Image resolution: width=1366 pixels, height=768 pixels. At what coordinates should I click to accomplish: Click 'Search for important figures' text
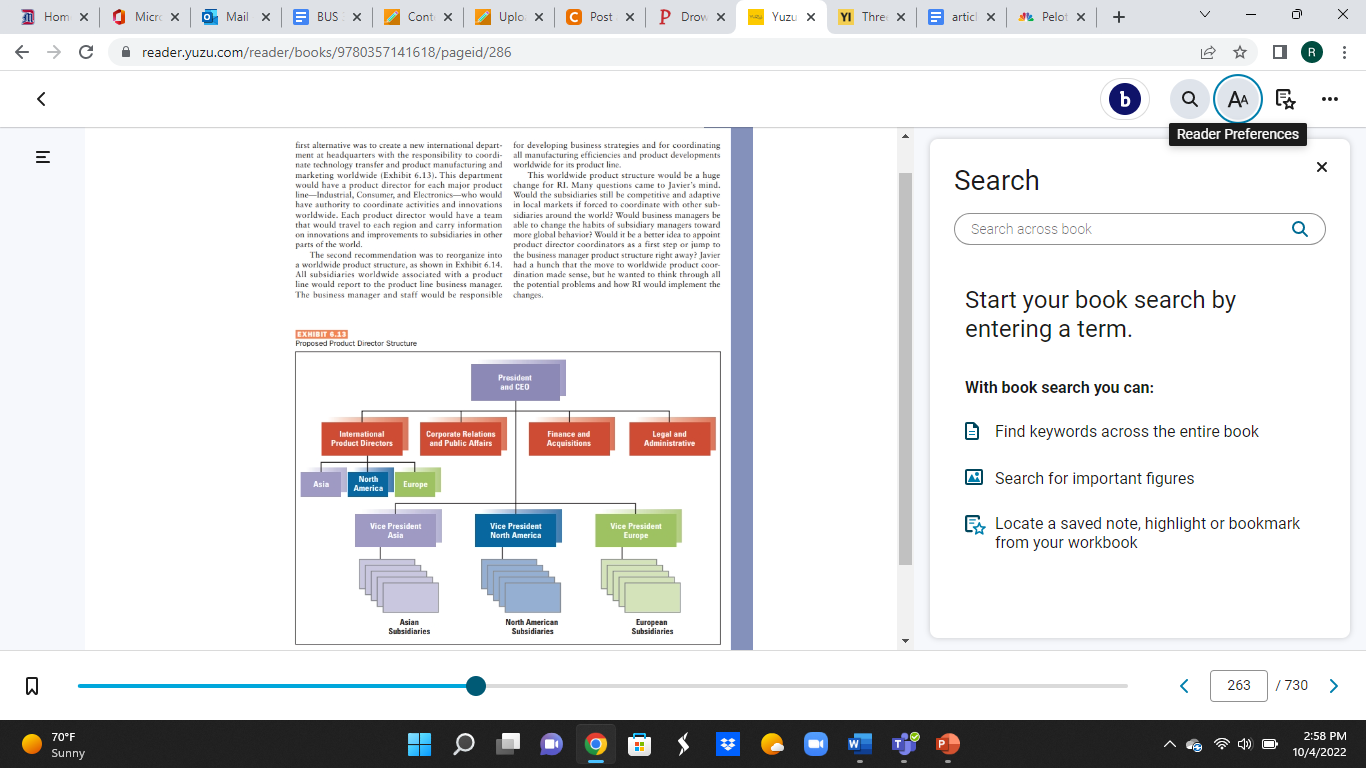pos(1094,478)
